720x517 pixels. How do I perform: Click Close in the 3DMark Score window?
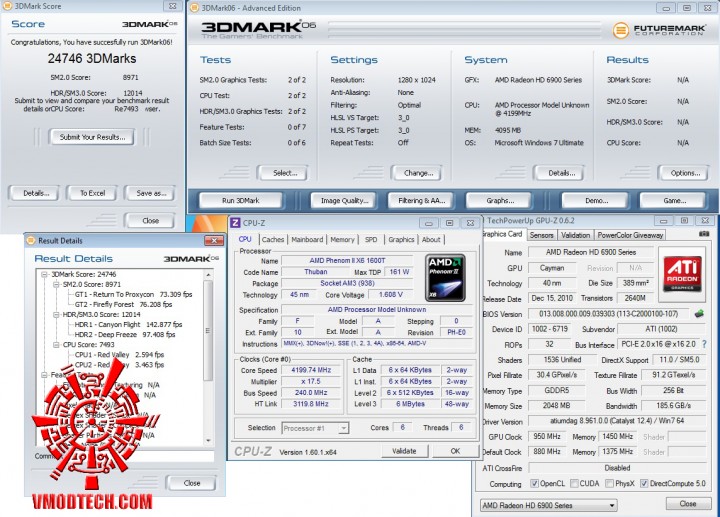click(150, 220)
